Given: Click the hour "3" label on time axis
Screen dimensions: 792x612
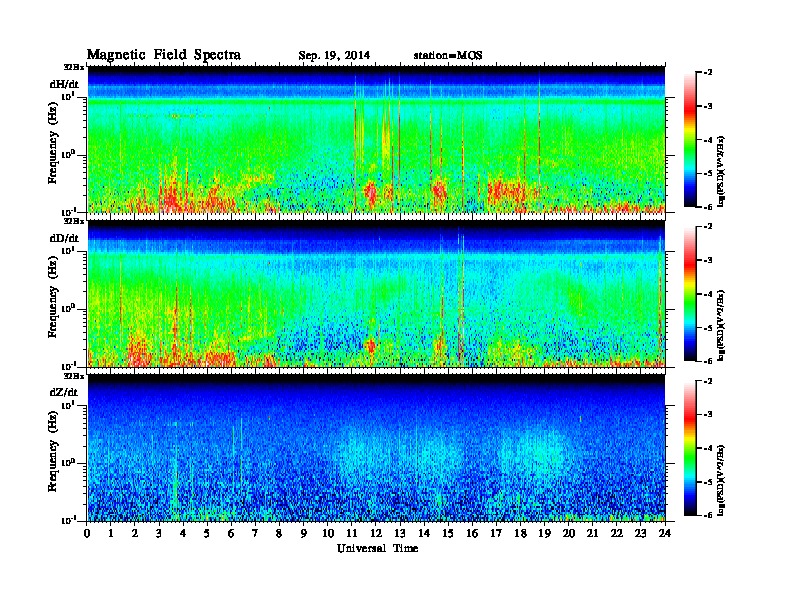Looking at the screenshot, I should [x=159, y=533].
